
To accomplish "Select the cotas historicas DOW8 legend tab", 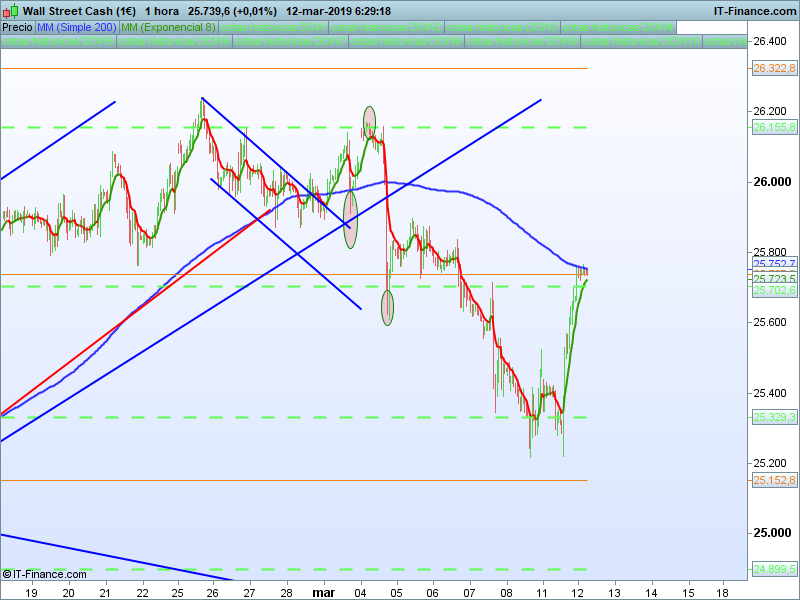I will coord(406,41).
